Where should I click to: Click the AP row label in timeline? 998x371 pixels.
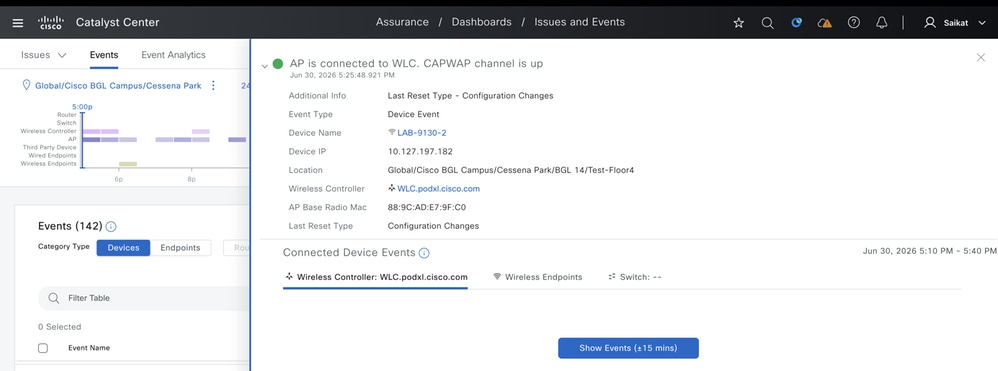pos(72,139)
